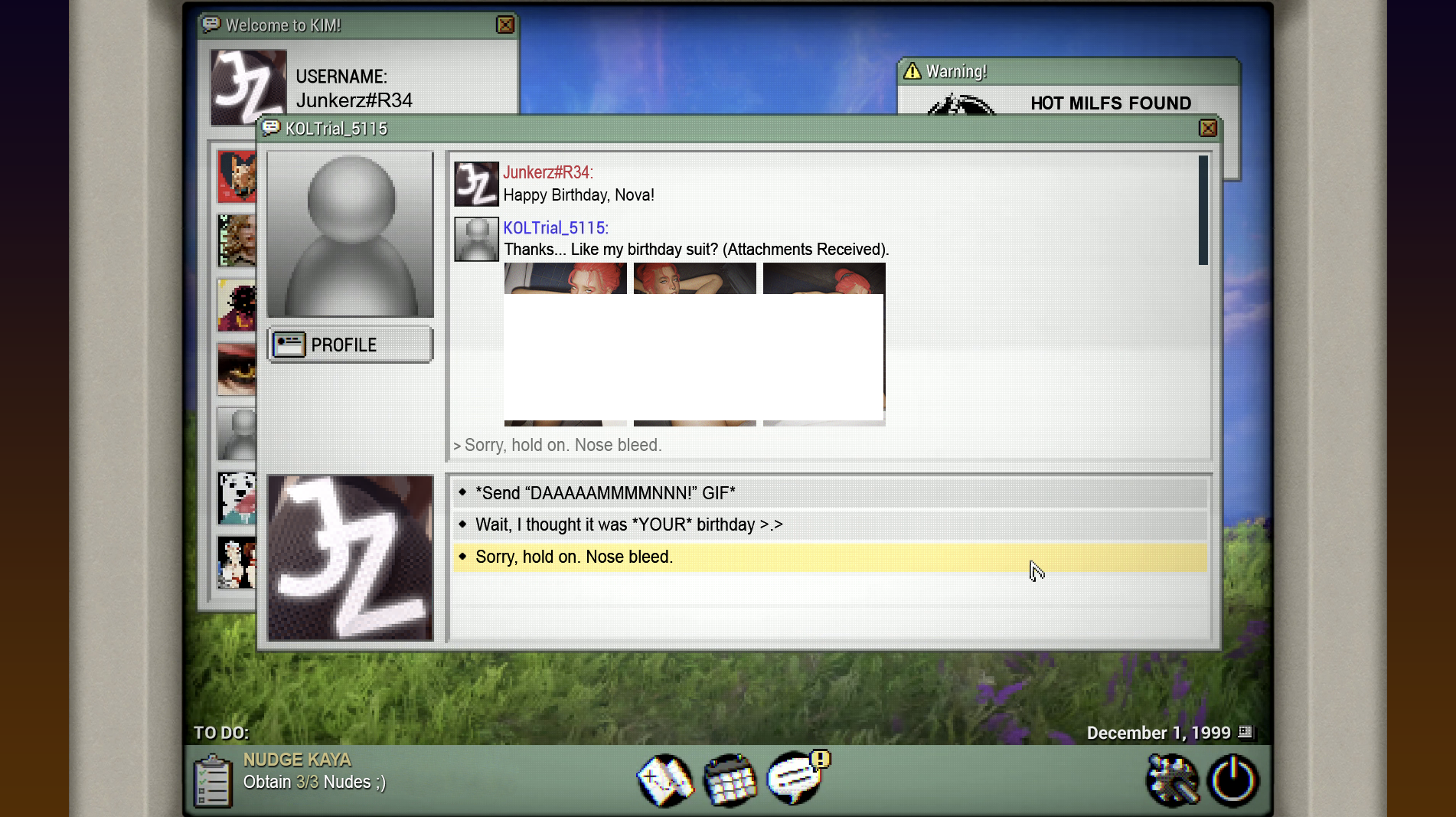This screenshot has height=817, width=1456.
Task: Open the settings tools icon in the bottom bar
Action: 1172,780
